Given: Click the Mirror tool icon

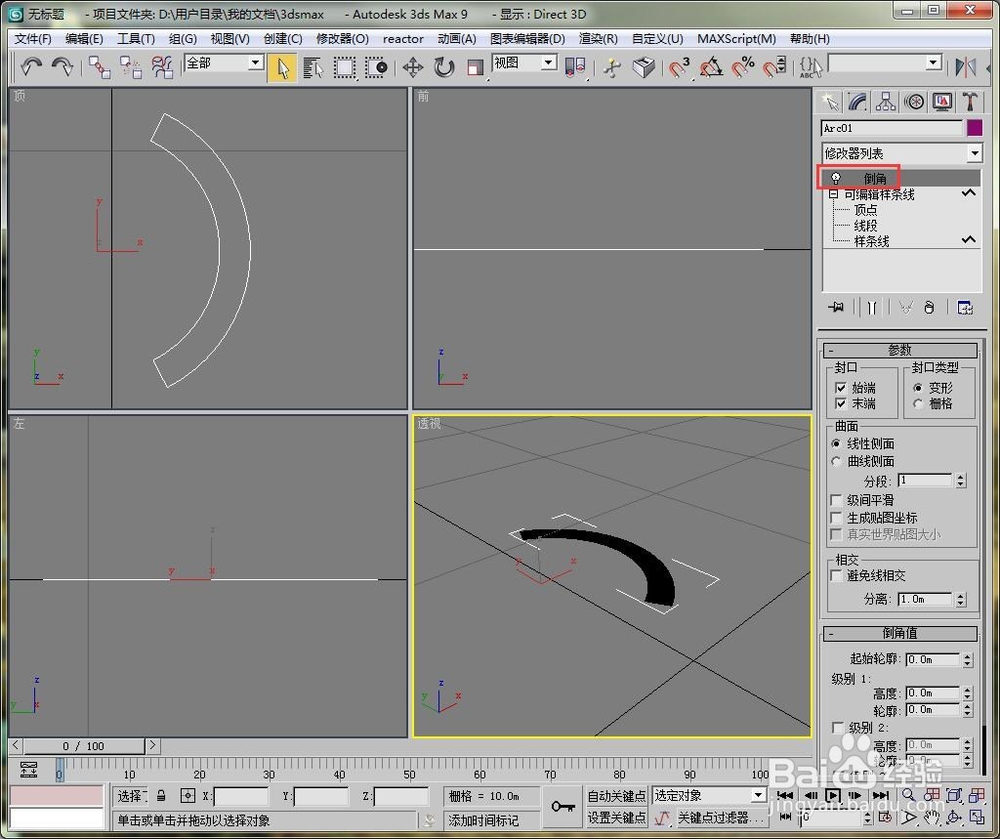Looking at the screenshot, I should coord(966,68).
